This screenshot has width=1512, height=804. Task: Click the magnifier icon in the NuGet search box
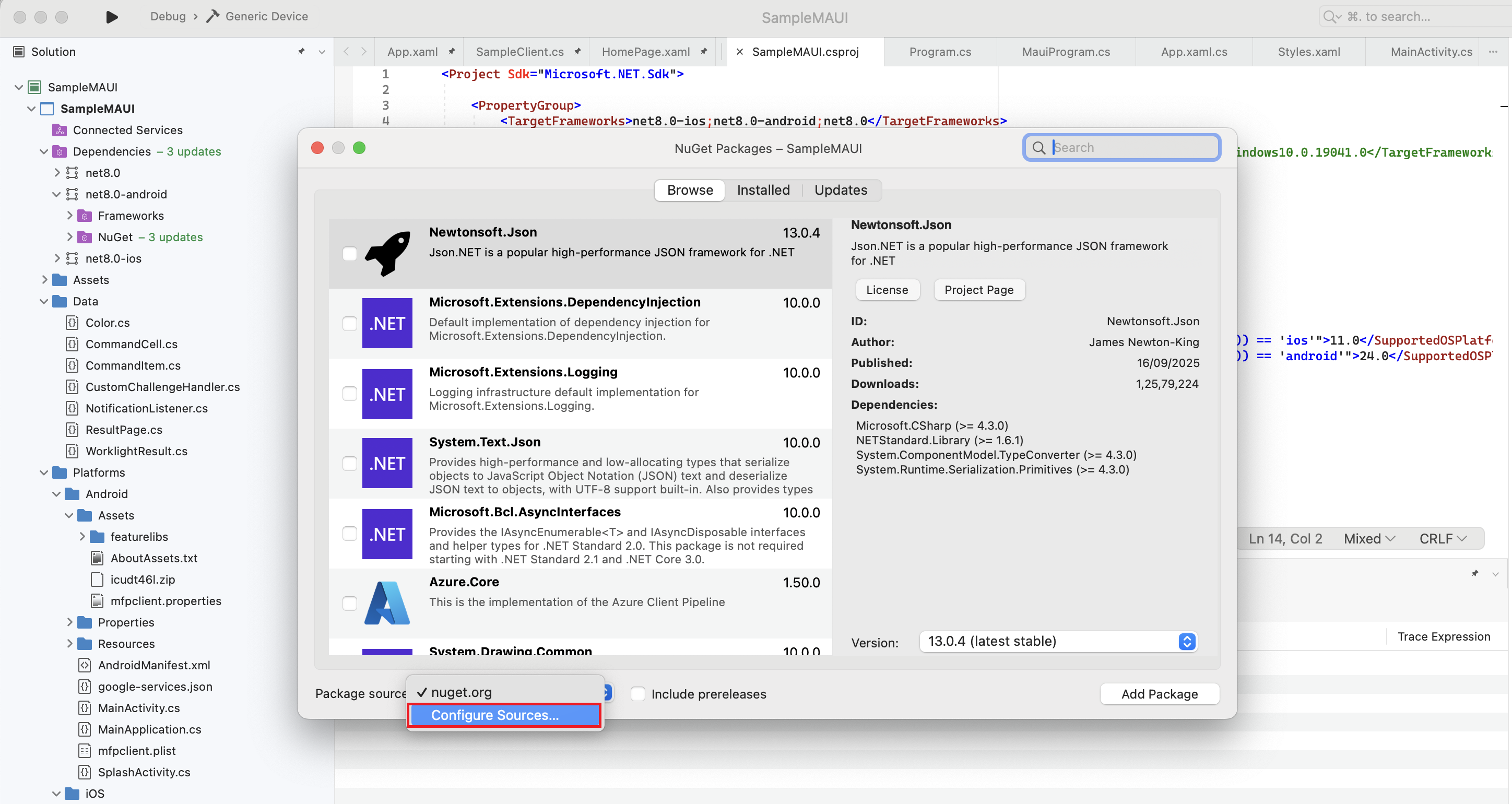(x=1039, y=147)
